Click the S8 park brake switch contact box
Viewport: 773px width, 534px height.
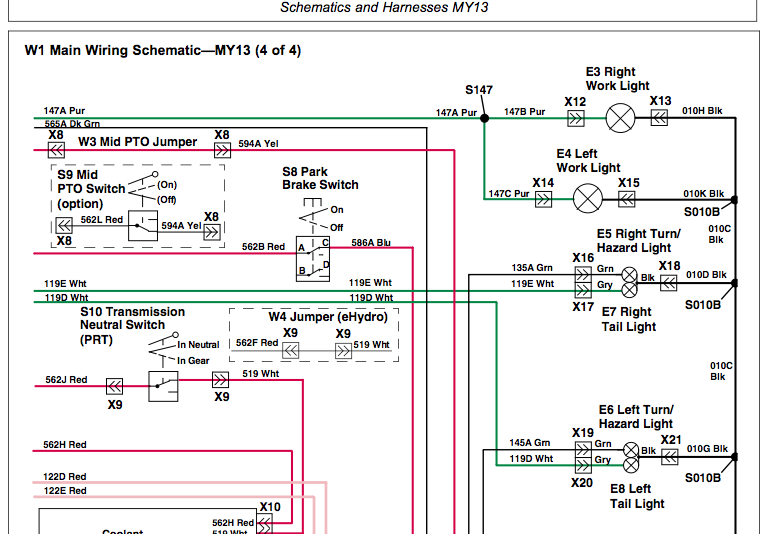coord(313,259)
